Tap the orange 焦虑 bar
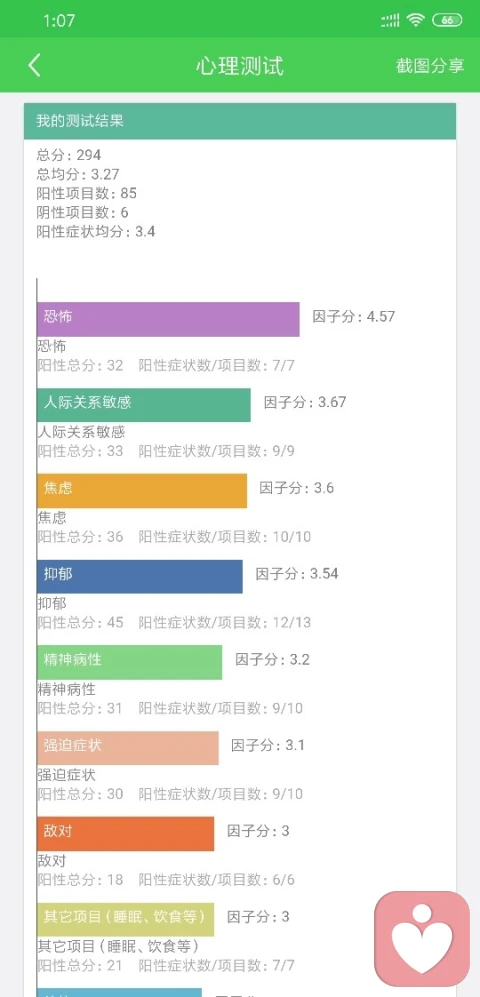Viewport: 480px width, 997px height. [x=142, y=490]
